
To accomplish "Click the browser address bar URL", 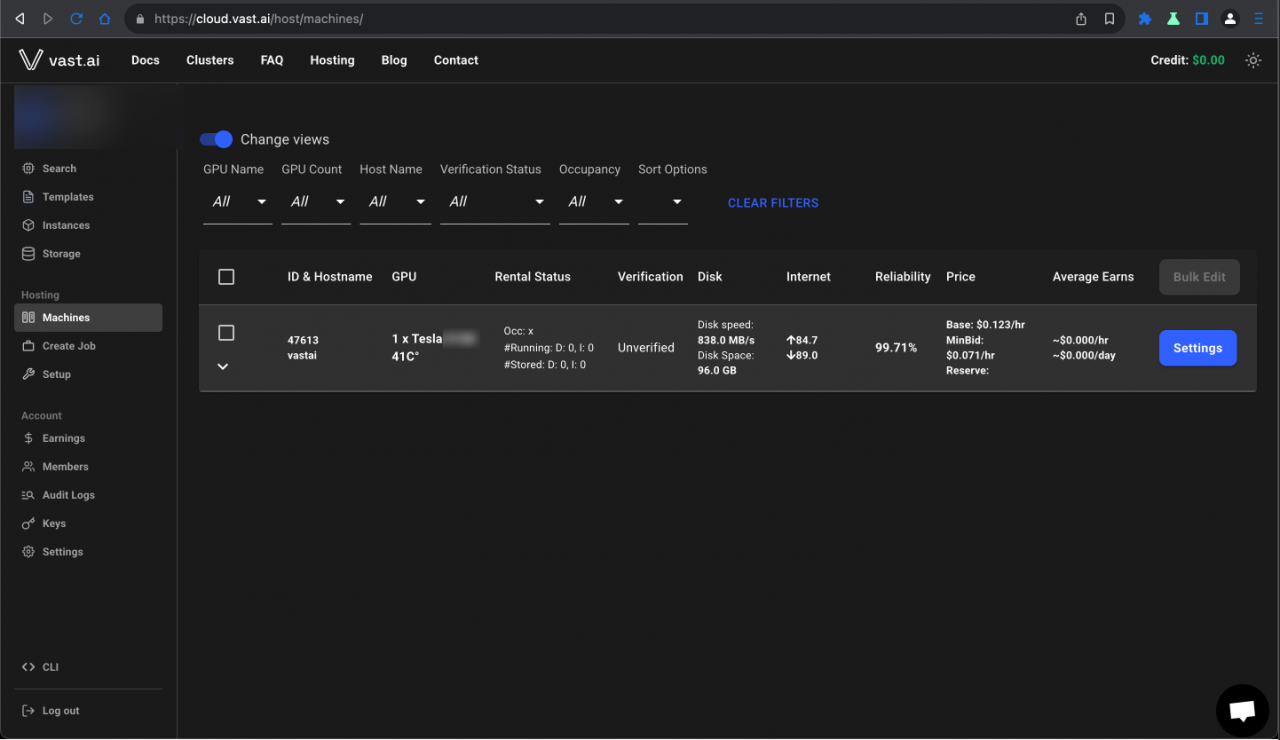I will 258,19.
